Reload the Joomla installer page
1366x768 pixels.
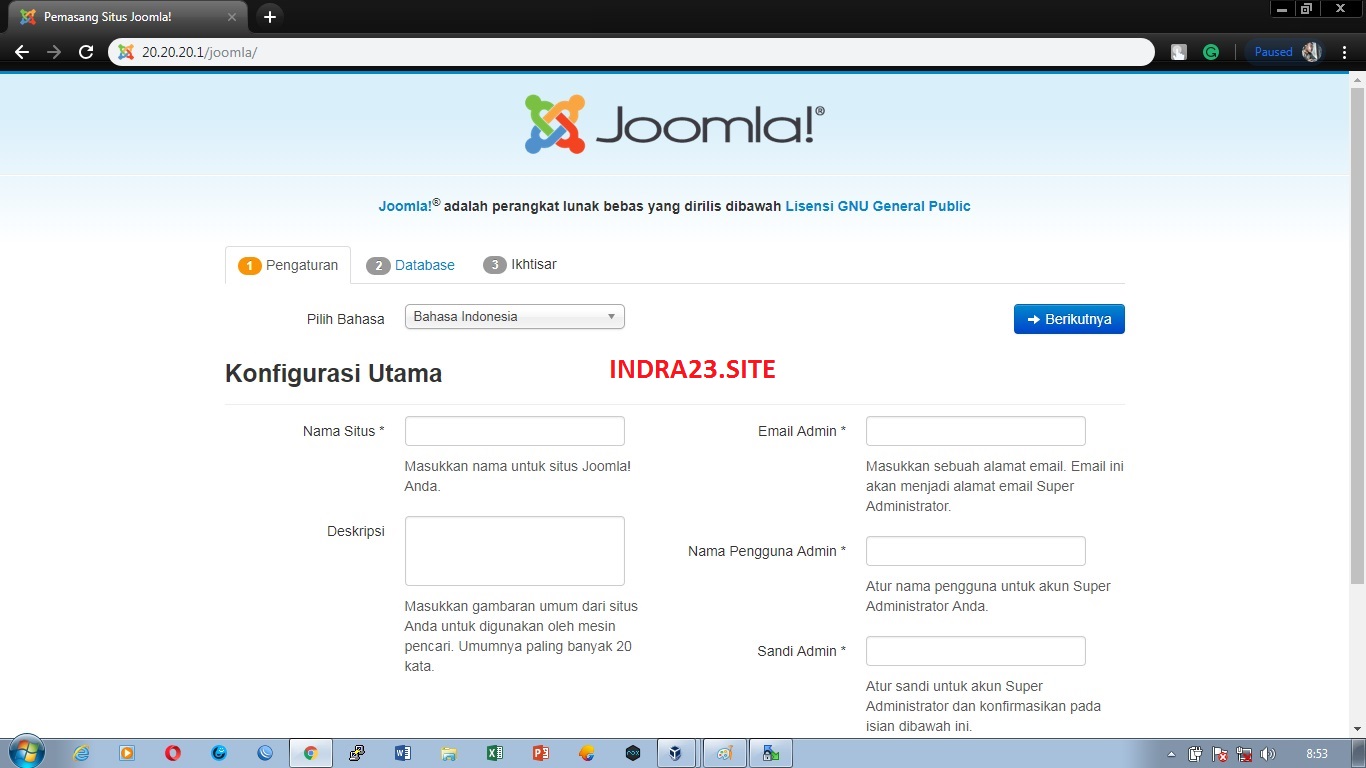pyautogui.click(x=86, y=52)
